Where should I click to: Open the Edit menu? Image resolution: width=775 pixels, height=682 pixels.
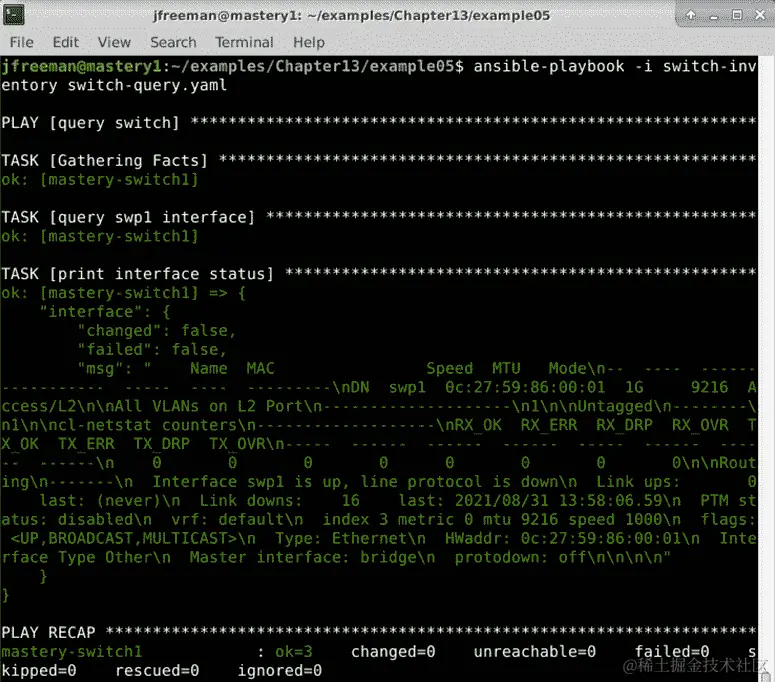(x=65, y=43)
